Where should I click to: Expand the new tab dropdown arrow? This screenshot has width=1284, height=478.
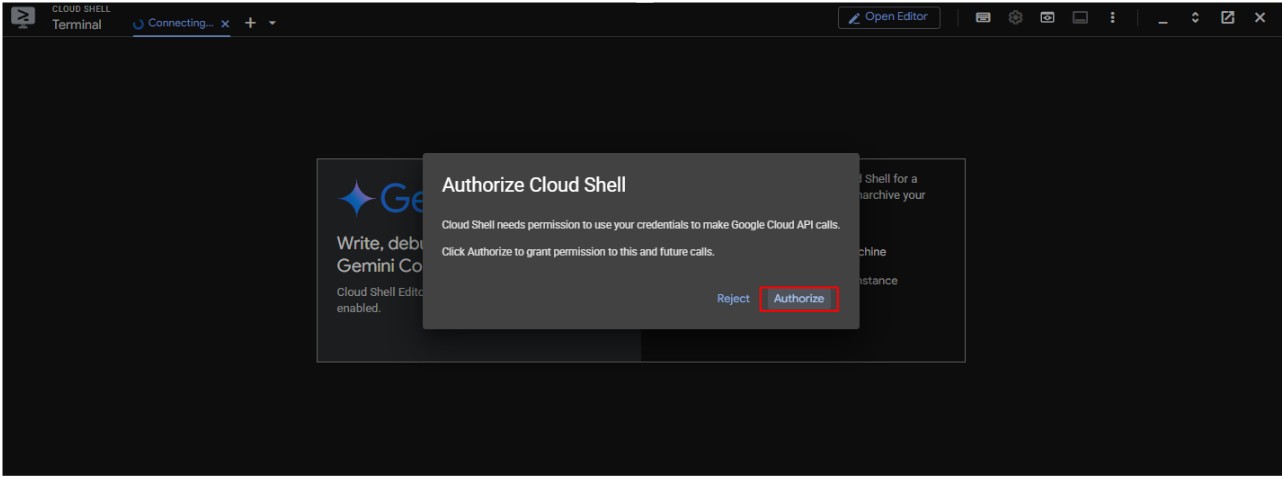(272, 23)
